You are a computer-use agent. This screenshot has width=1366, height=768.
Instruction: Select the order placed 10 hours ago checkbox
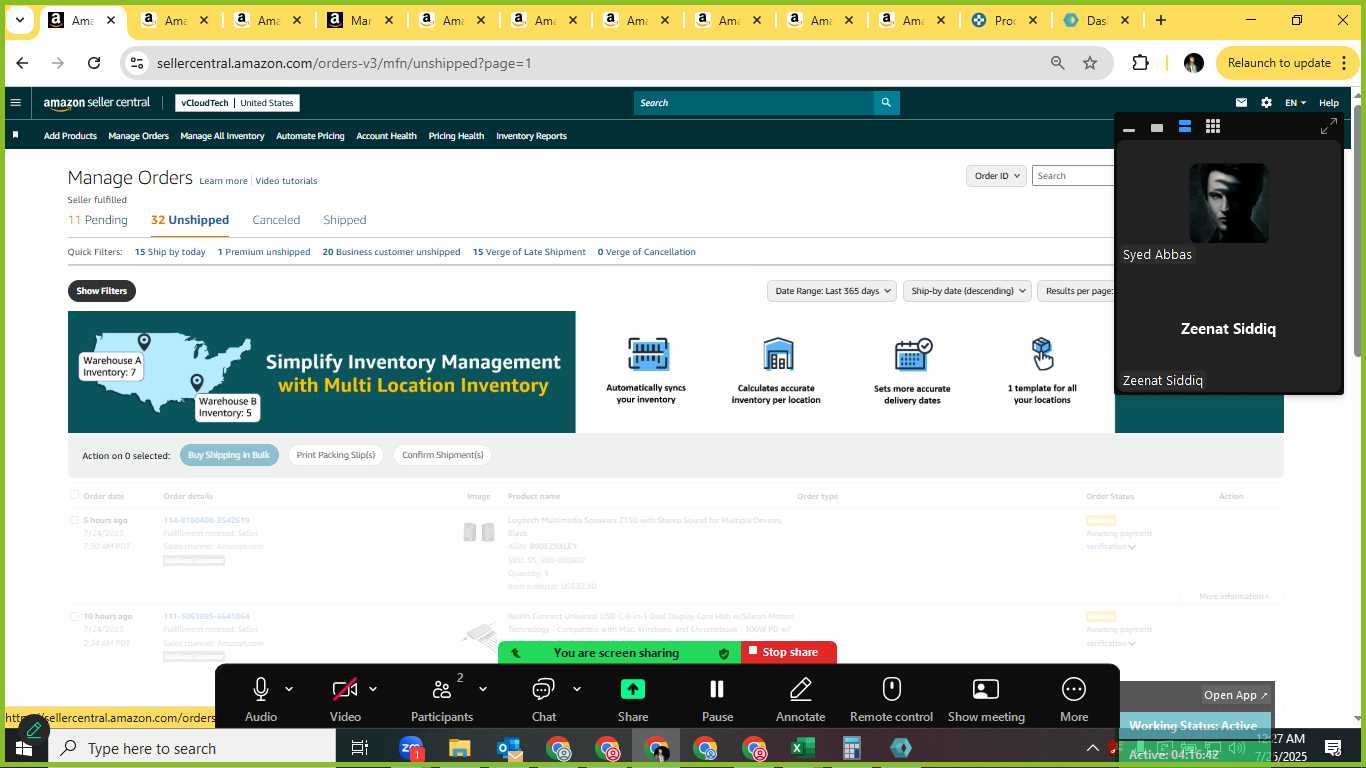(74, 616)
